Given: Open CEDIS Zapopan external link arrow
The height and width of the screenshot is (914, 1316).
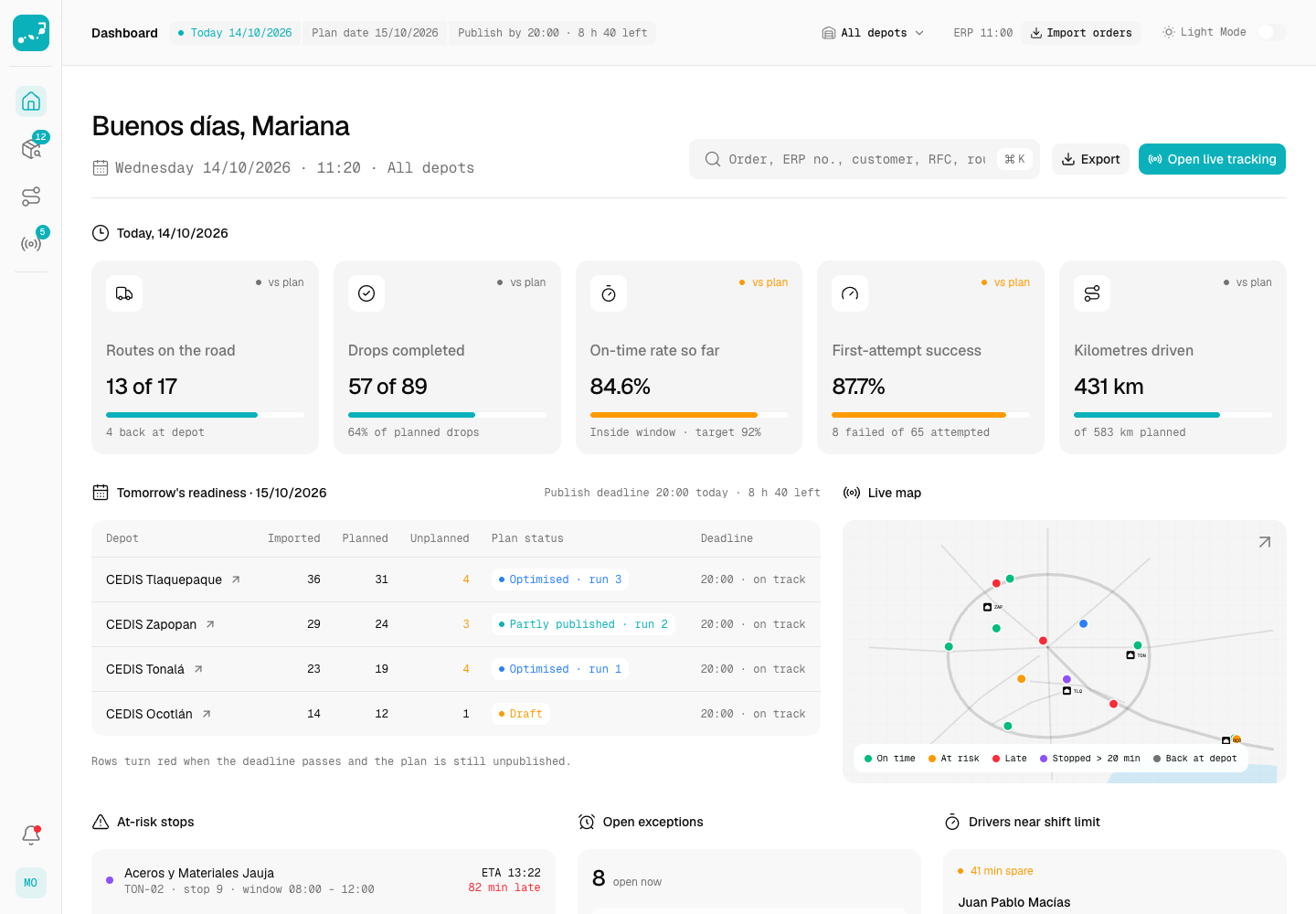Looking at the screenshot, I should (210, 624).
